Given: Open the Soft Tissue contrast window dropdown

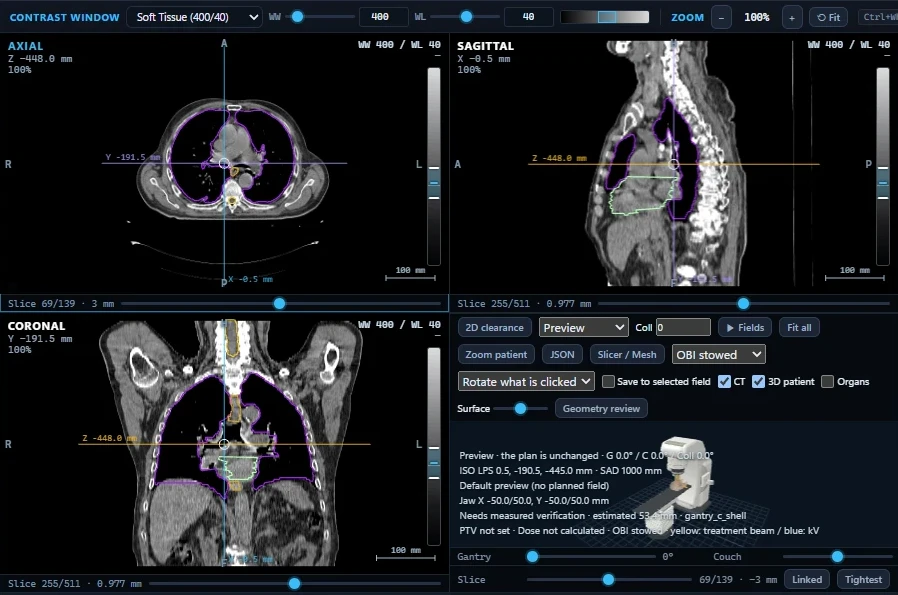Looking at the screenshot, I should (194, 17).
